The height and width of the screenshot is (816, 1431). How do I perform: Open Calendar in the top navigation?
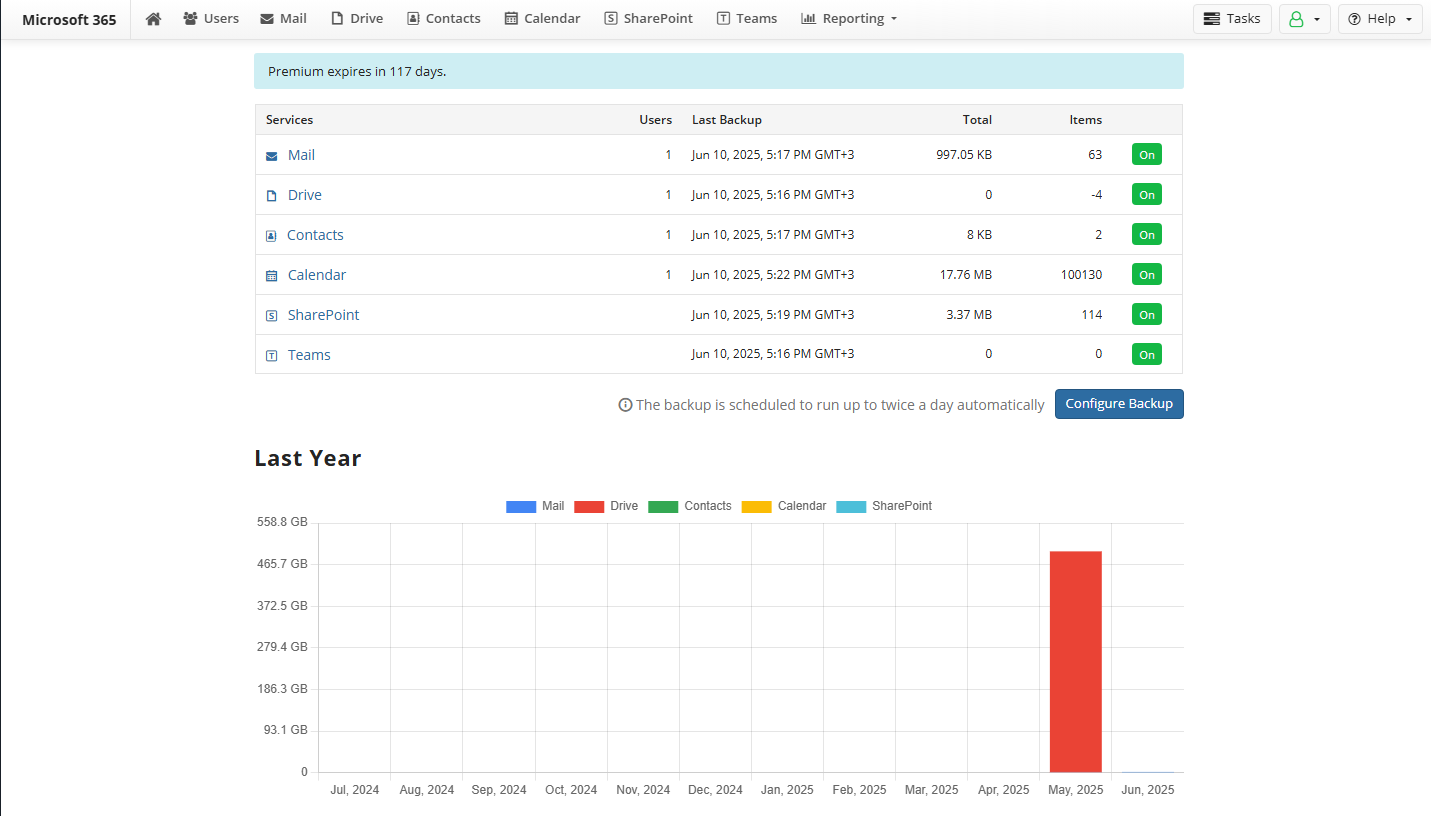[x=542, y=18]
